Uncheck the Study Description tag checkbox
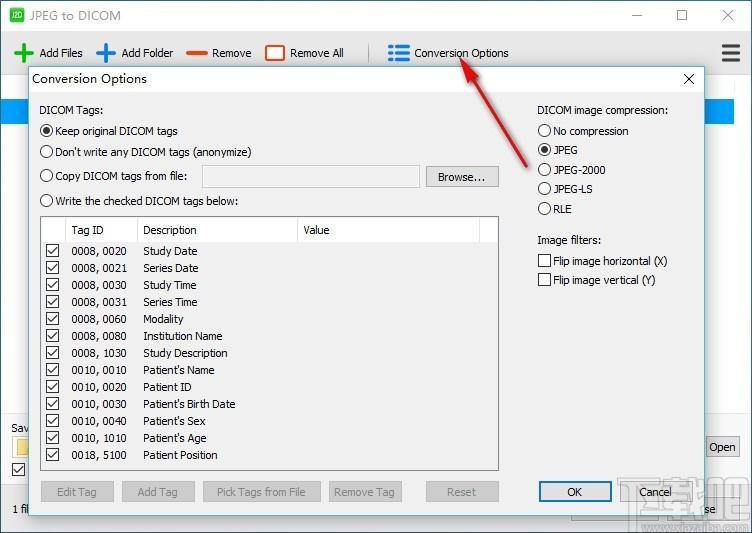 [53, 353]
